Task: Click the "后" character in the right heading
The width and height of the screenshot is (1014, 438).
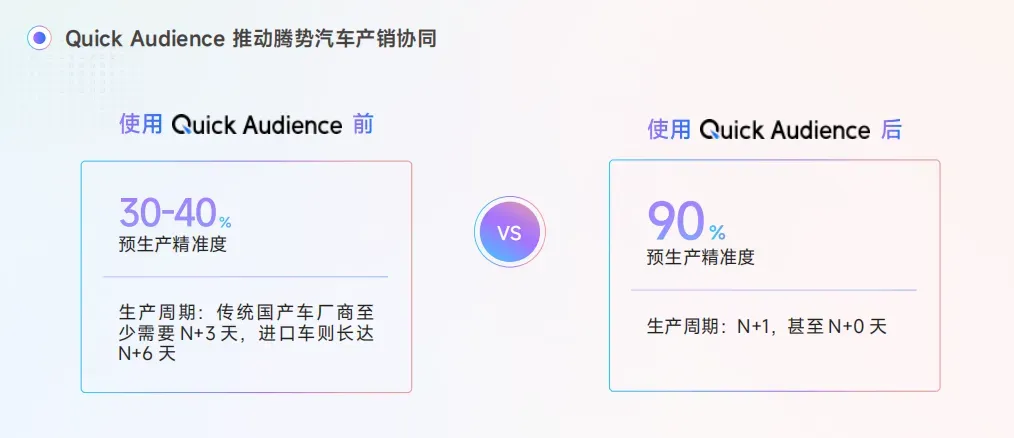Action: click(891, 130)
